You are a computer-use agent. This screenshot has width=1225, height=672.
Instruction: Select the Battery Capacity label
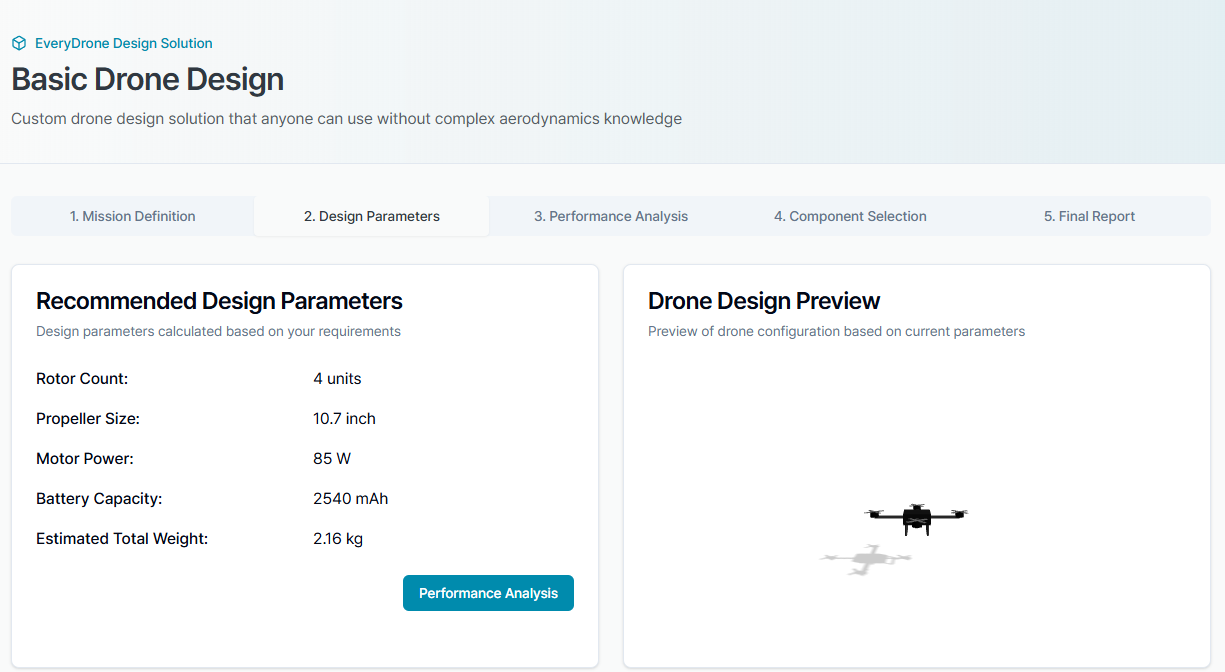99,499
